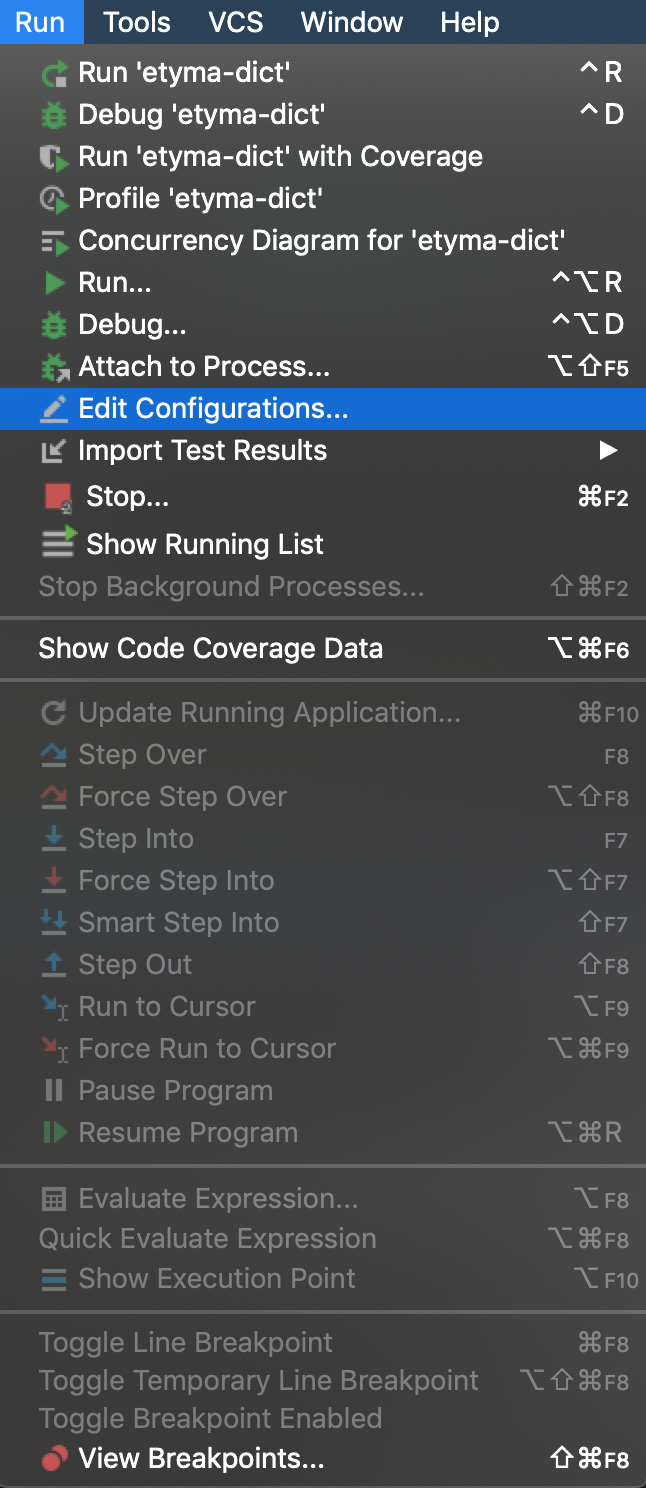Click the Debug bug icon

click(56, 114)
